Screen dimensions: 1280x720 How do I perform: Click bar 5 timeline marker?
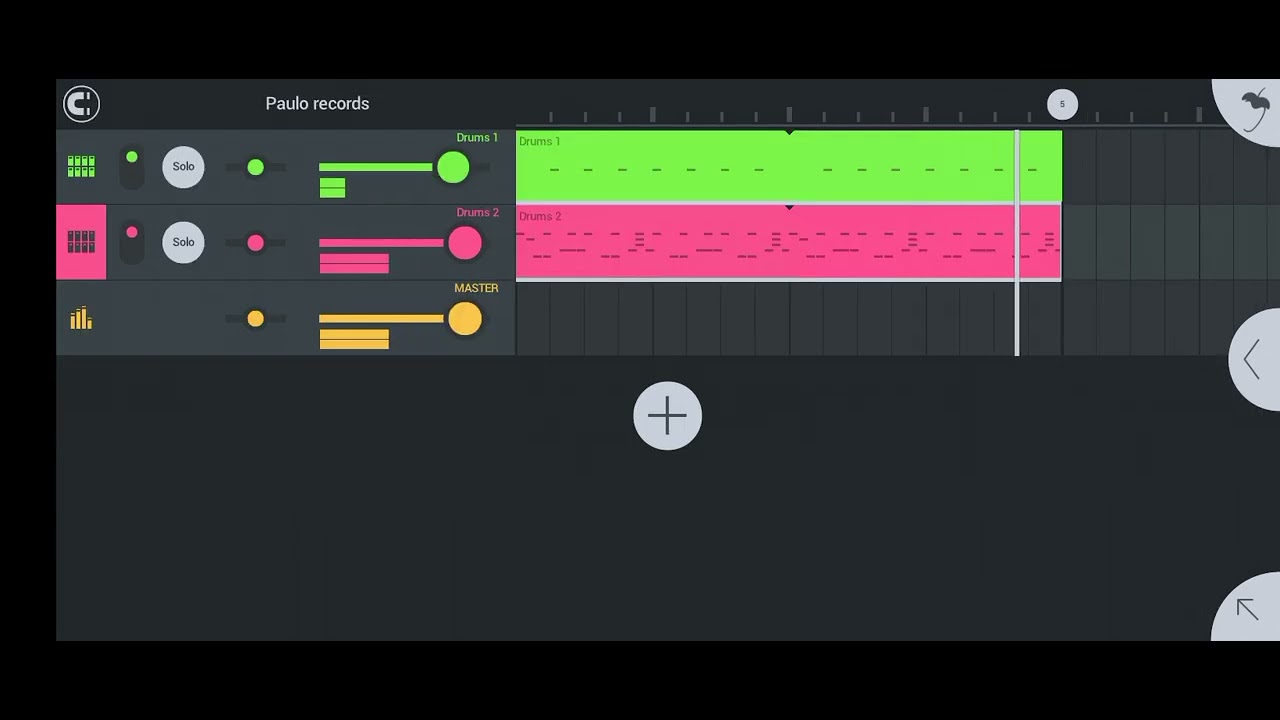click(1062, 104)
